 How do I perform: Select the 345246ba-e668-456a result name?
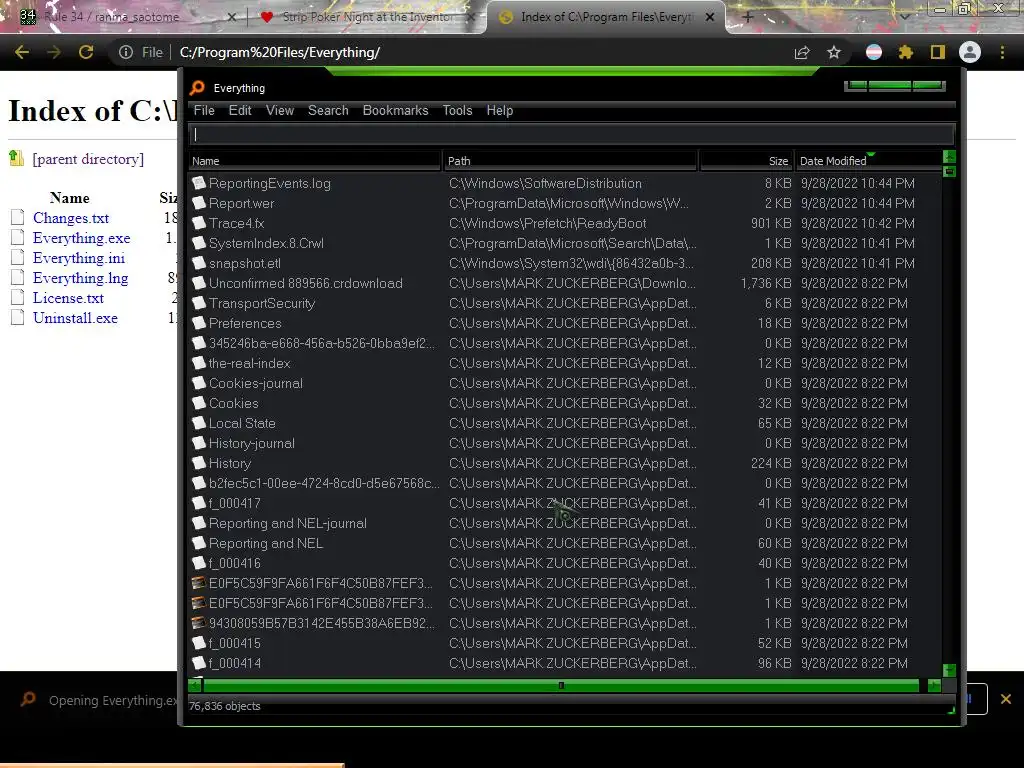click(x=322, y=343)
